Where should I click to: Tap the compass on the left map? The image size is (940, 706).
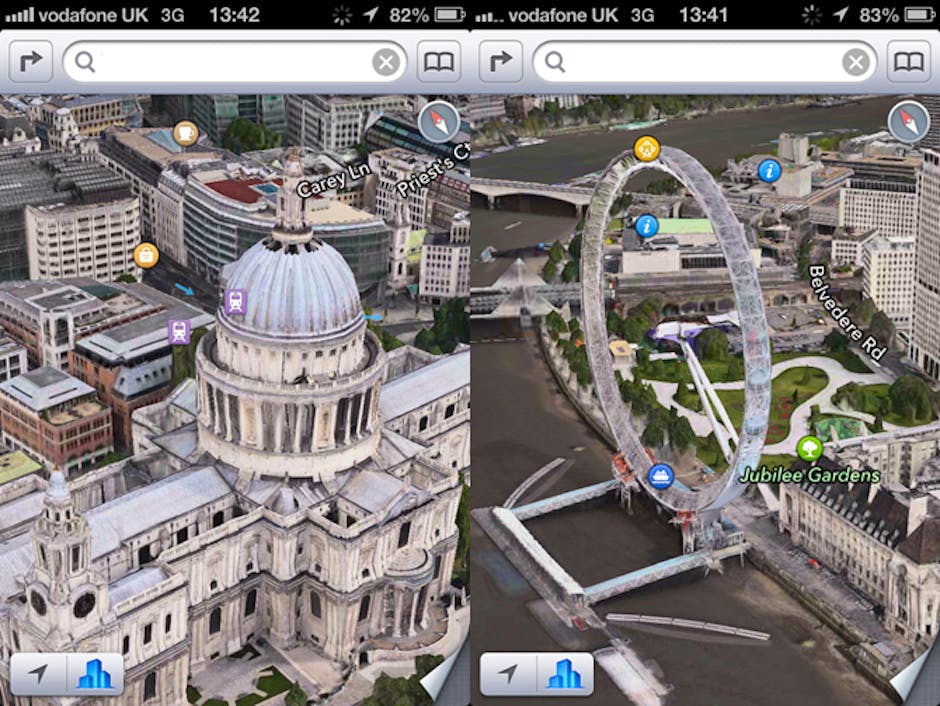tap(439, 122)
